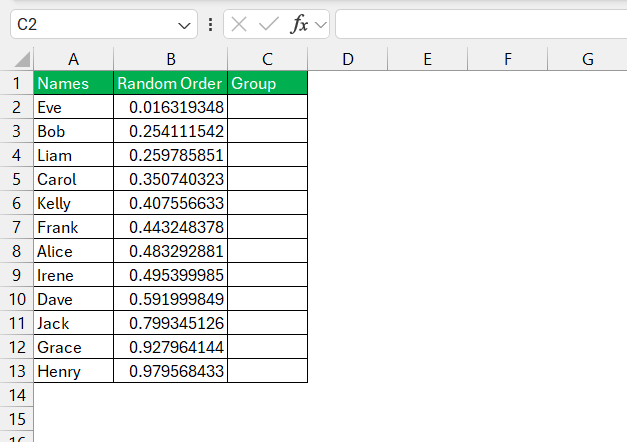Select row 2 header
This screenshot has width=627, height=442.
(x=16, y=107)
